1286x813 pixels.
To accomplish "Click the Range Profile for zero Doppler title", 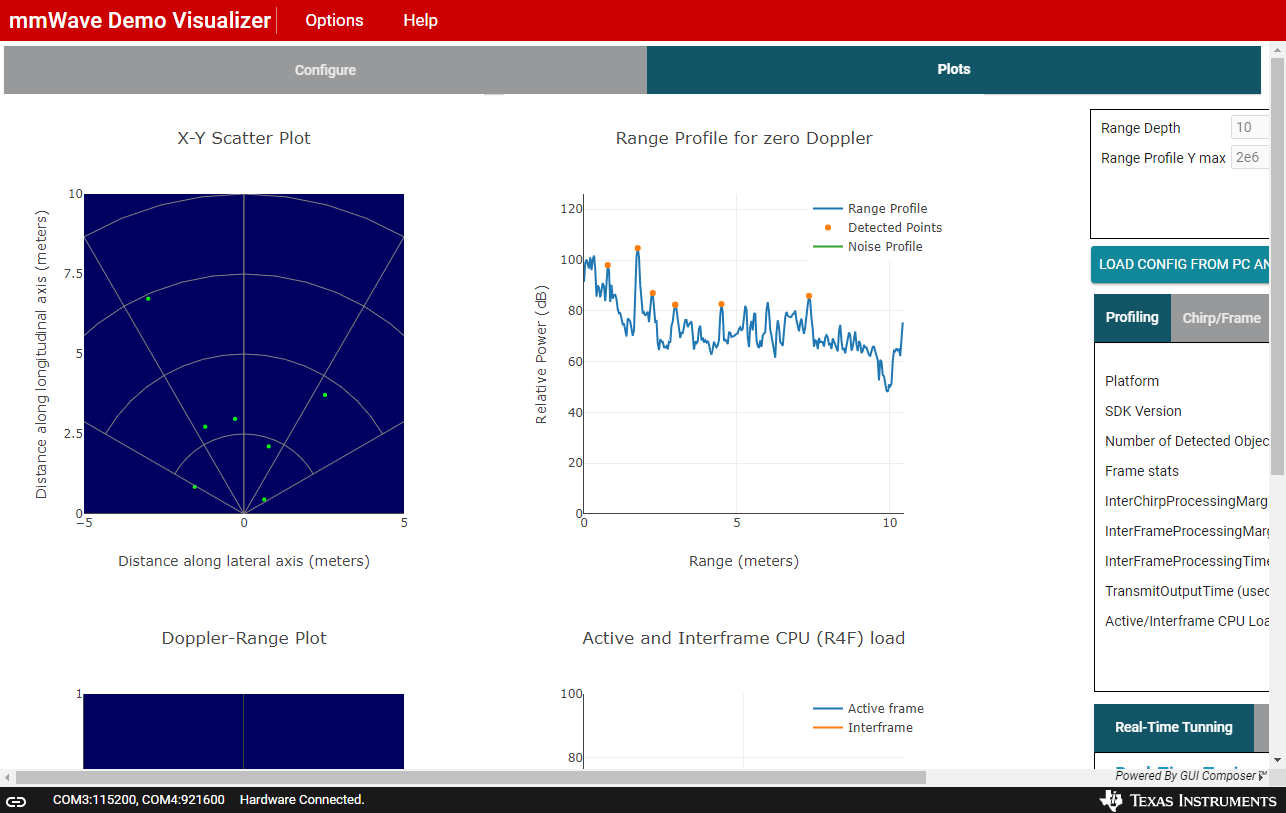I will [744, 138].
